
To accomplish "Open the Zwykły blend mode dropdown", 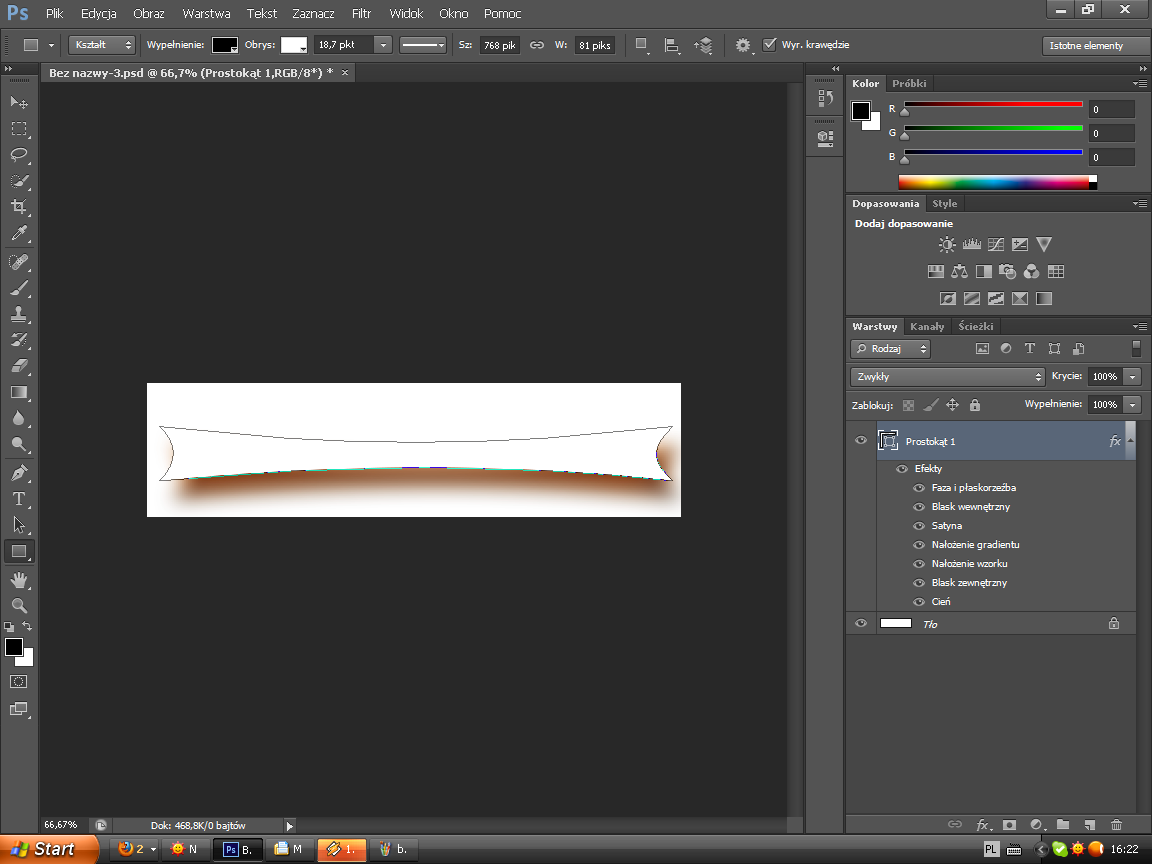I will tap(947, 376).
